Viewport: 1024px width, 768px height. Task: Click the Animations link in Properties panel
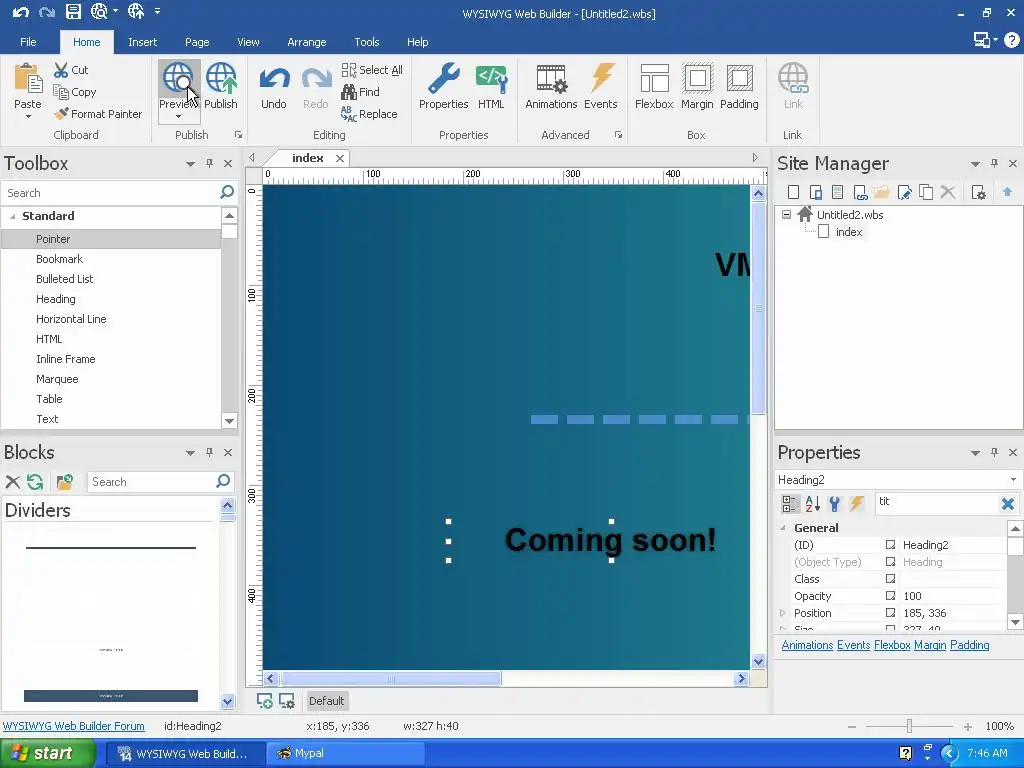(x=807, y=645)
